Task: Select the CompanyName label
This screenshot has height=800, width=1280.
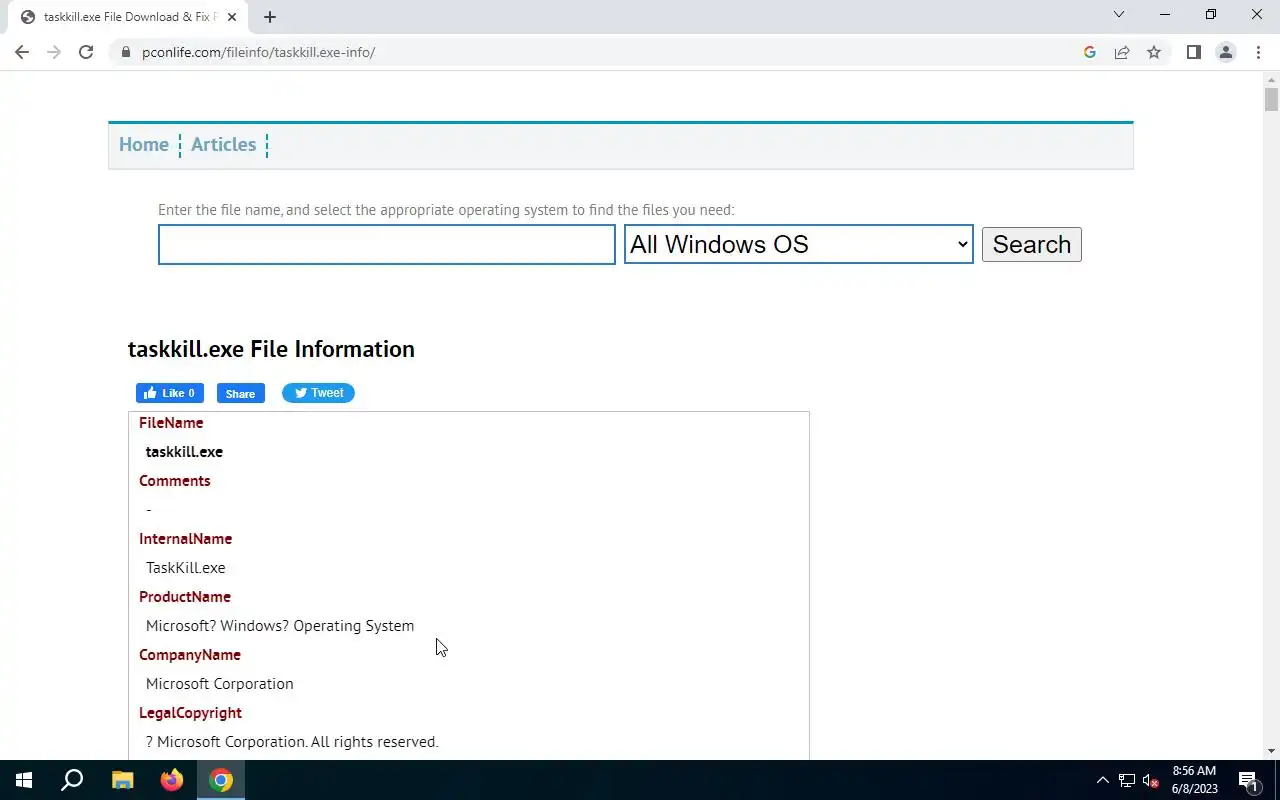Action: pyautogui.click(x=190, y=655)
